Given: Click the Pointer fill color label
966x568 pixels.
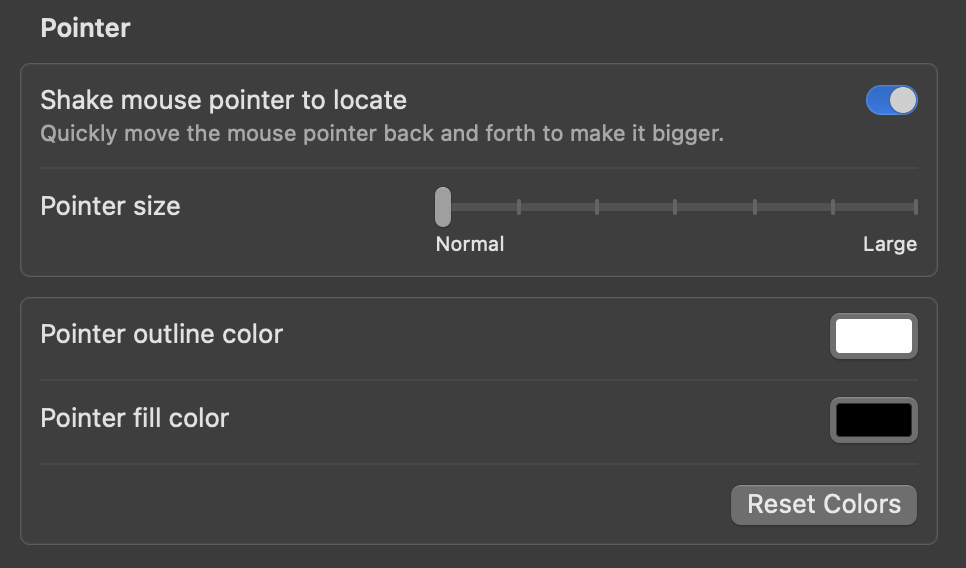Looking at the screenshot, I should (x=134, y=418).
